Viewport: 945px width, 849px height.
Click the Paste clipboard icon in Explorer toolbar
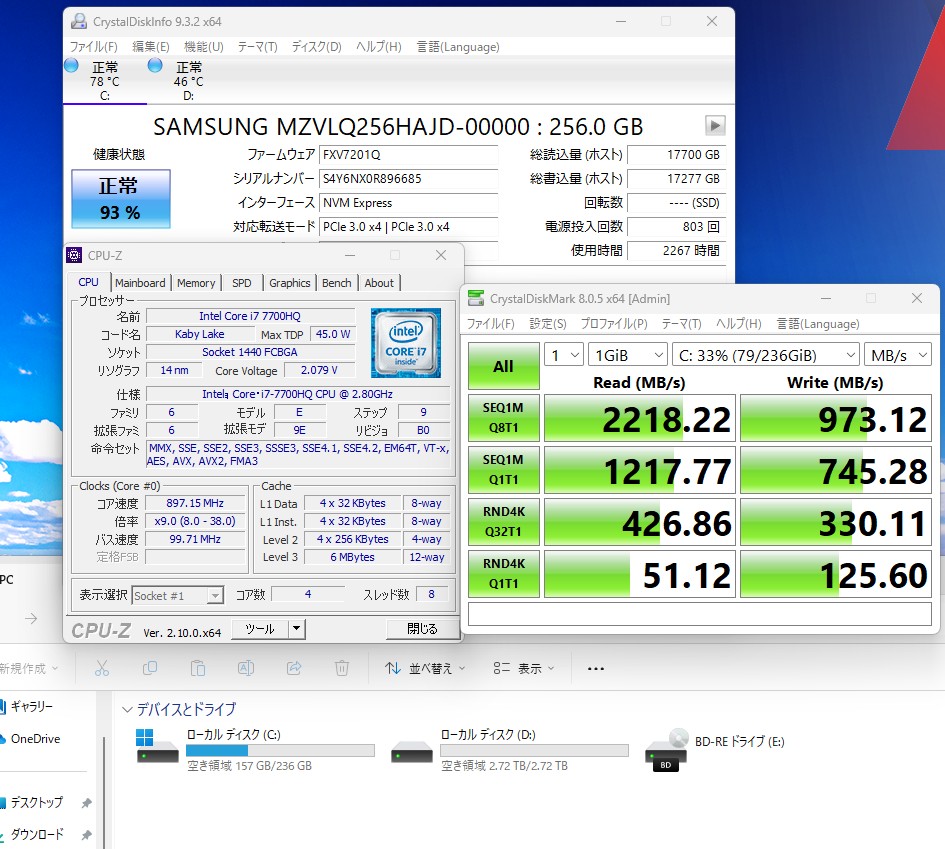pyautogui.click(x=198, y=668)
